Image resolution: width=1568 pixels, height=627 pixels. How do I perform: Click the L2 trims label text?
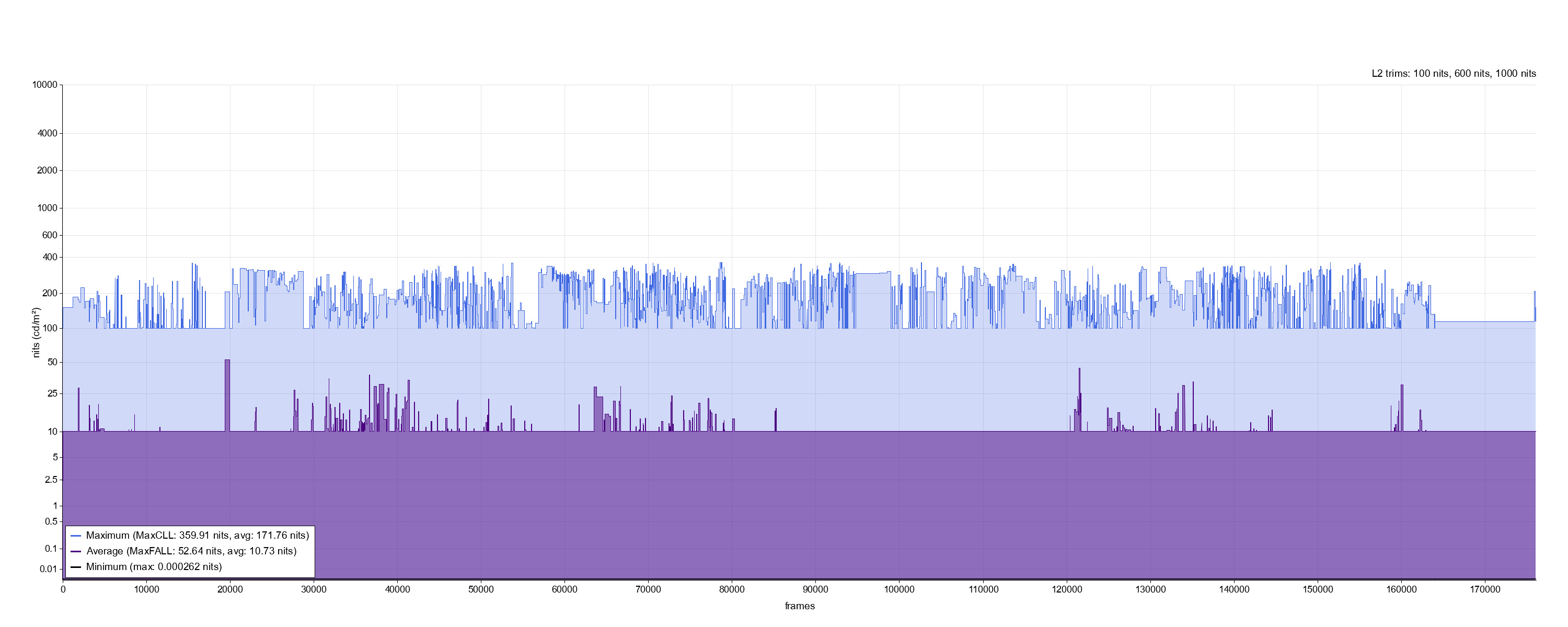point(1453,74)
